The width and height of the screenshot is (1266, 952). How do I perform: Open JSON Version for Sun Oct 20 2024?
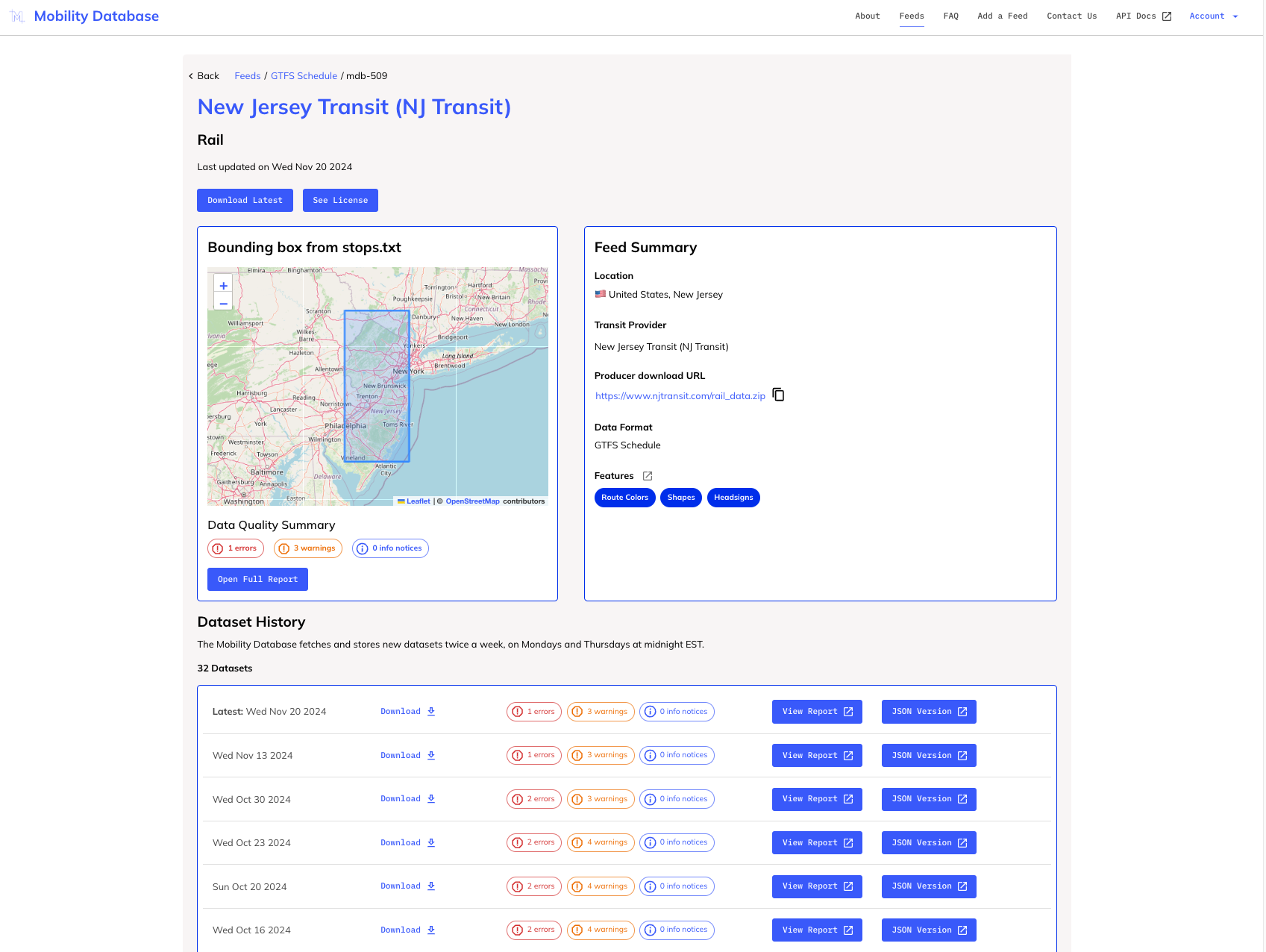coord(929,886)
